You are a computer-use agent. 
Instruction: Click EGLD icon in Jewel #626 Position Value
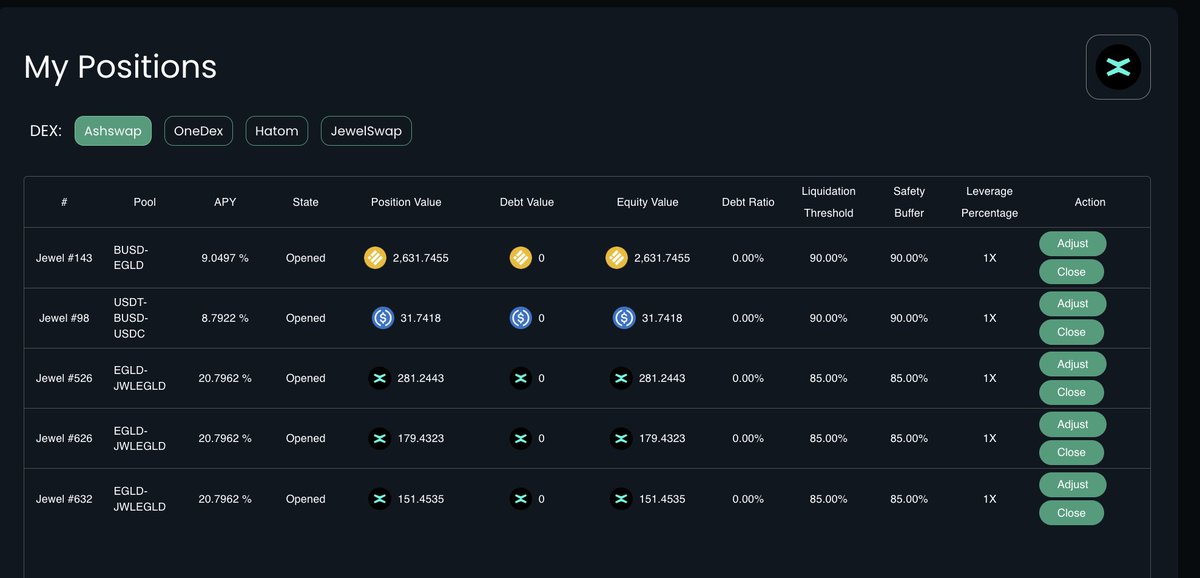point(379,438)
